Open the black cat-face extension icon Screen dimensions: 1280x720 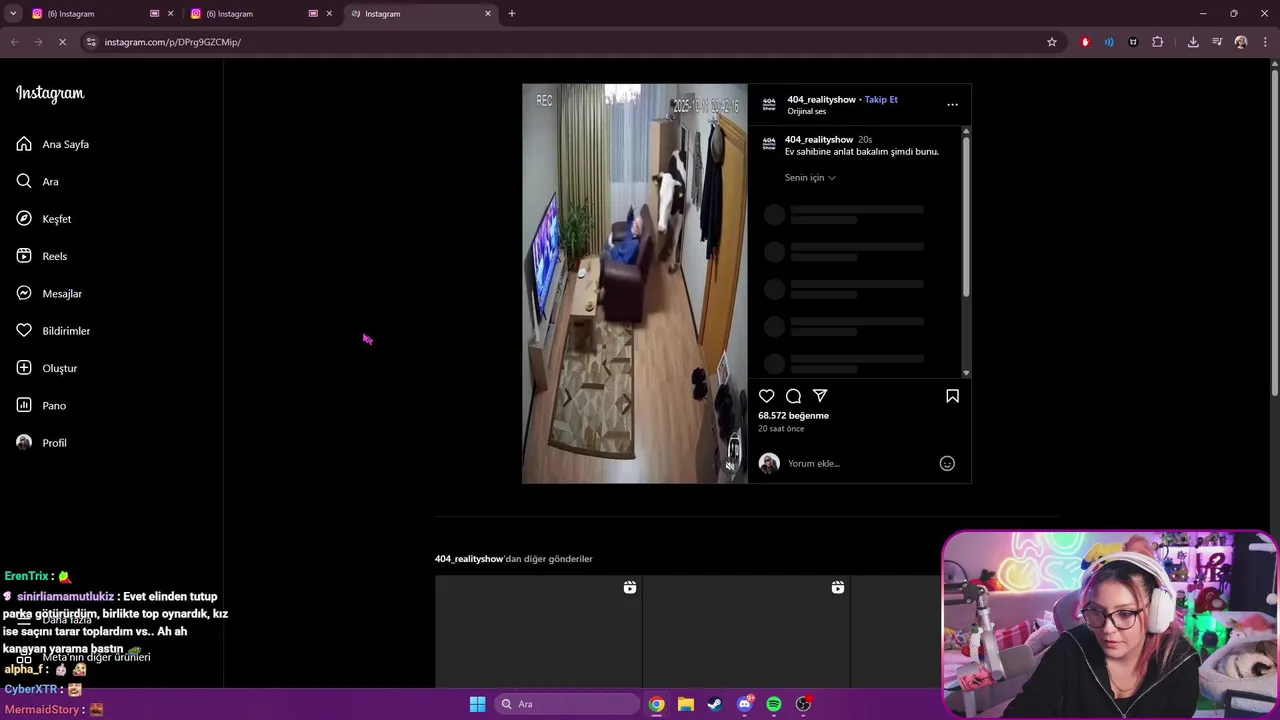pyautogui.click(x=1133, y=42)
